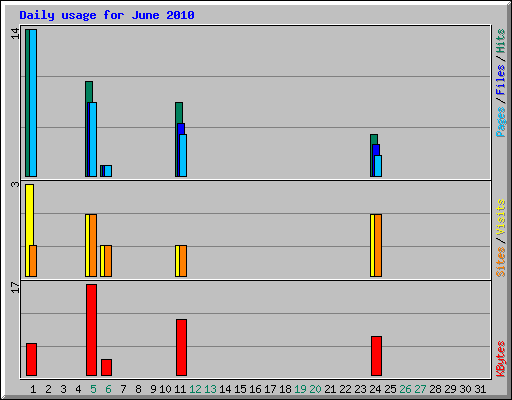
Task: Click the green day label "27"
Action: pyautogui.click(x=420, y=389)
